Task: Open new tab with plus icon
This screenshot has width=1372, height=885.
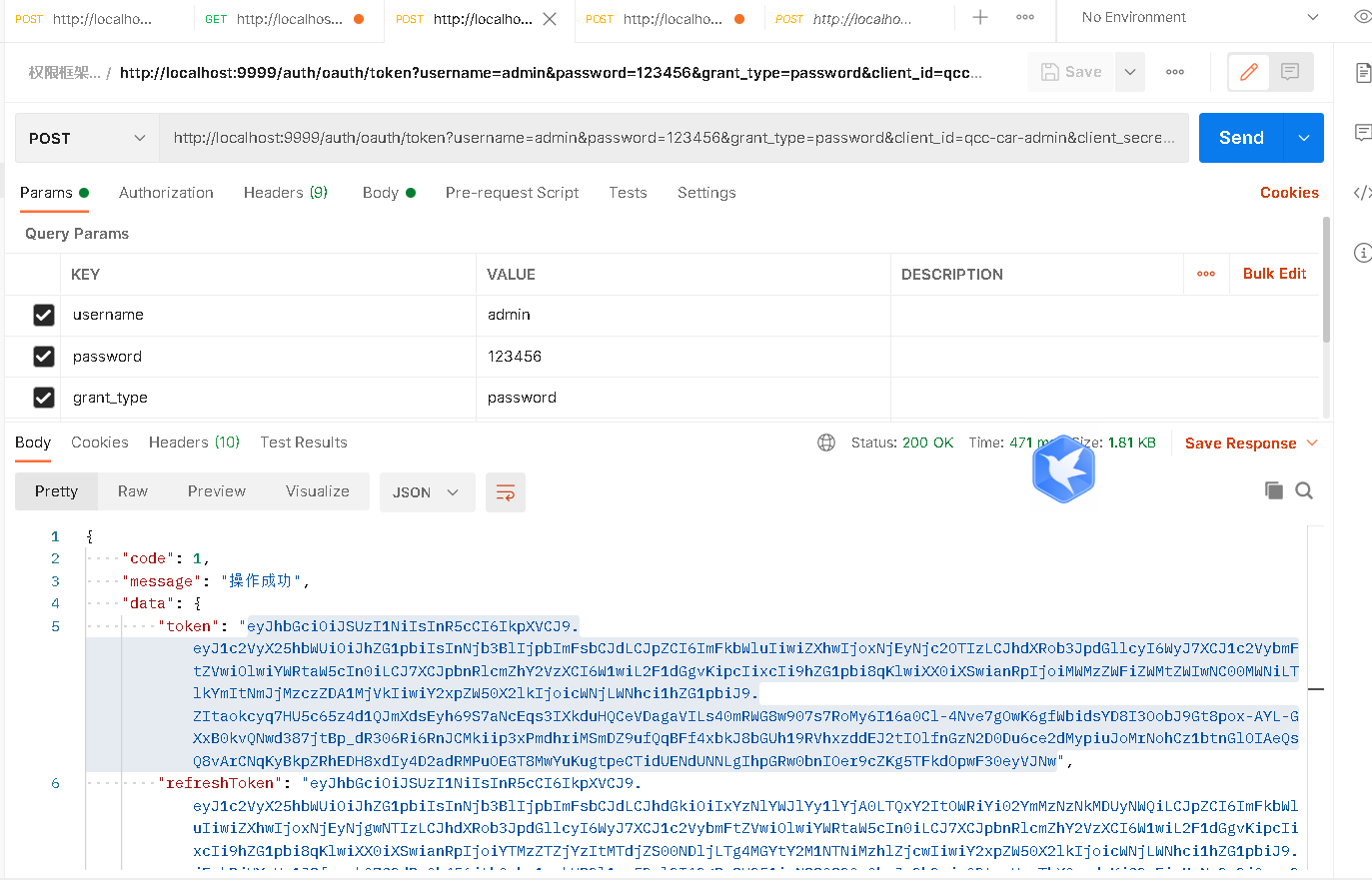Action: (x=980, y=18)
